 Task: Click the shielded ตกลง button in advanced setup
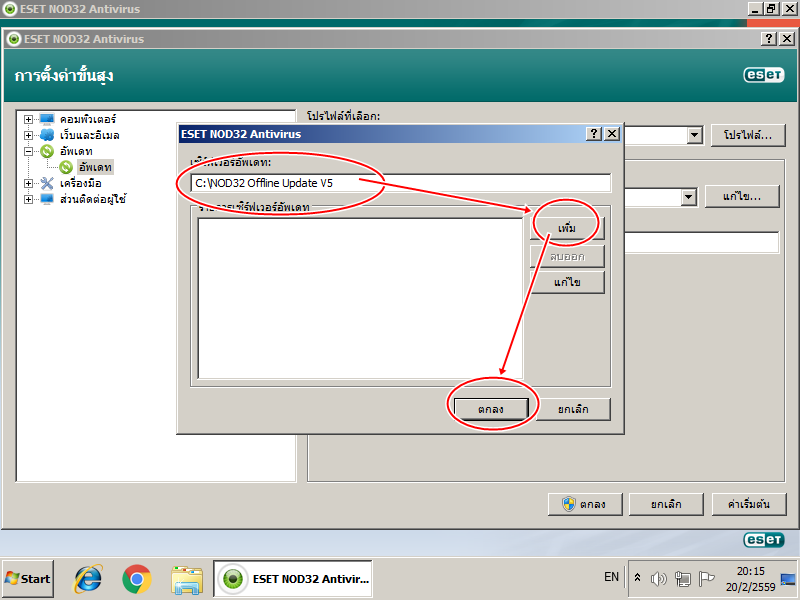coord(585,504)
